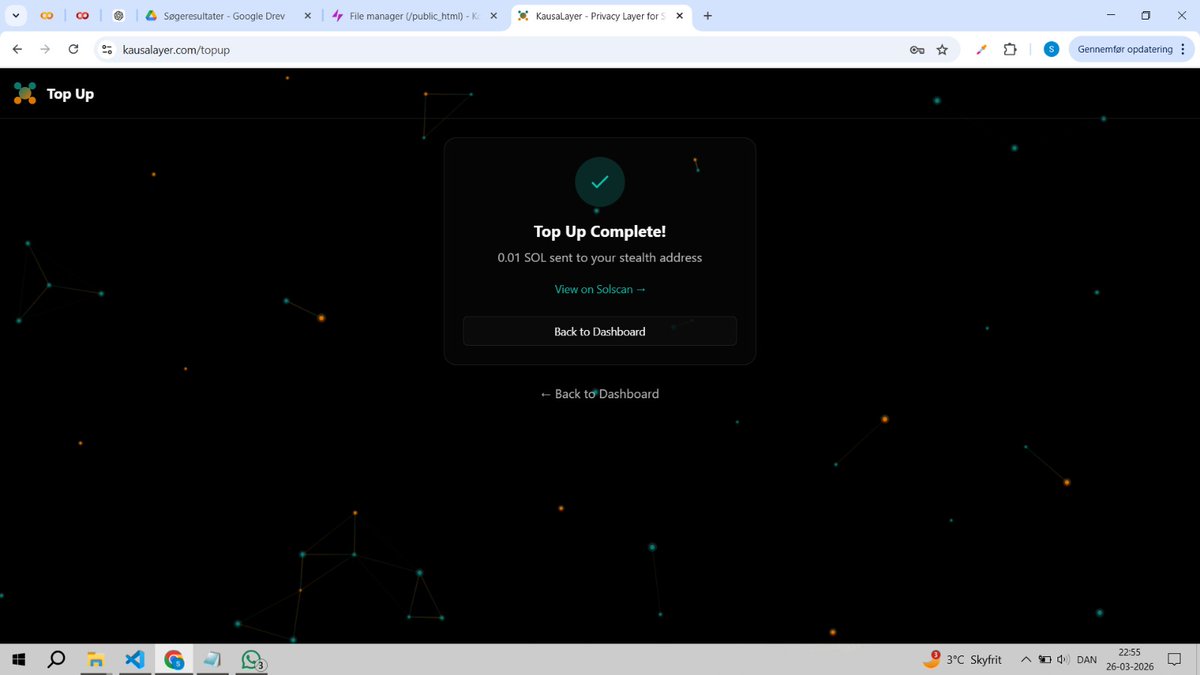Switch to the second pinned red-icon tab

pos(82,16)
